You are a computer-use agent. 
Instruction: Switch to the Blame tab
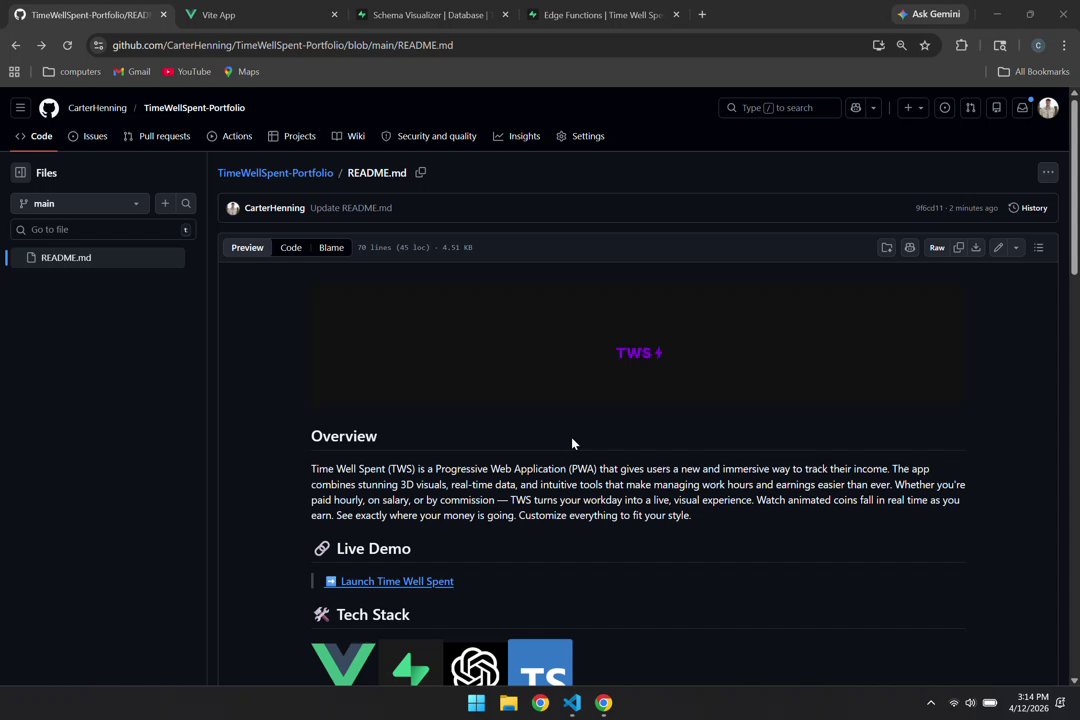[x=331, y=248]
